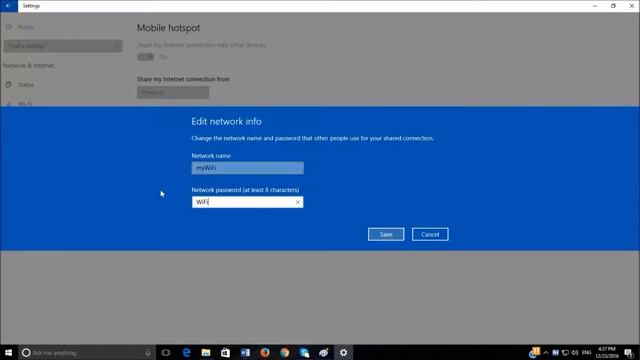Open Word from the taskbar
640x360 pixels.
(x=245, y=353)
